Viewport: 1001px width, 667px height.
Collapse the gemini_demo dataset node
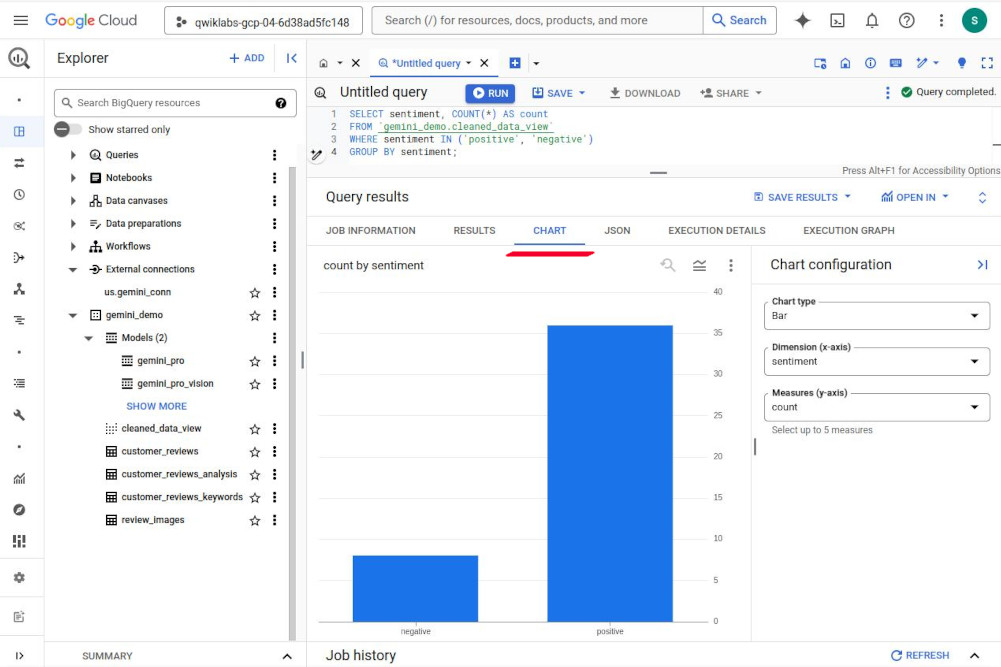73,315
